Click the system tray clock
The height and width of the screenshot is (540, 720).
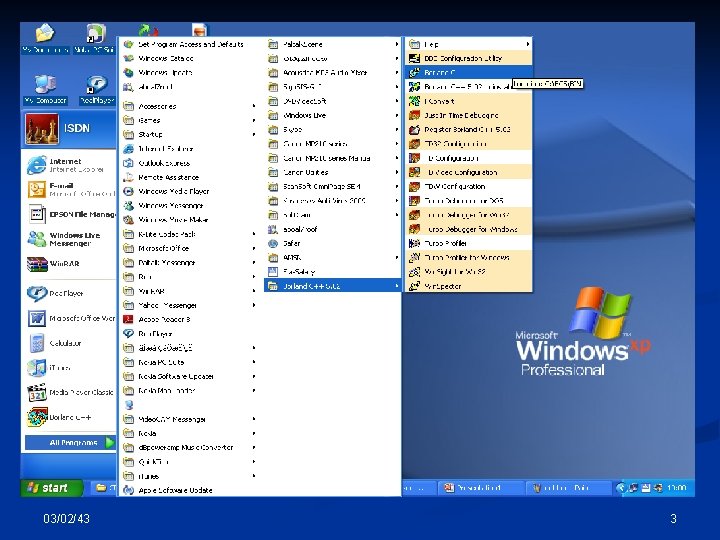[677, 488]
